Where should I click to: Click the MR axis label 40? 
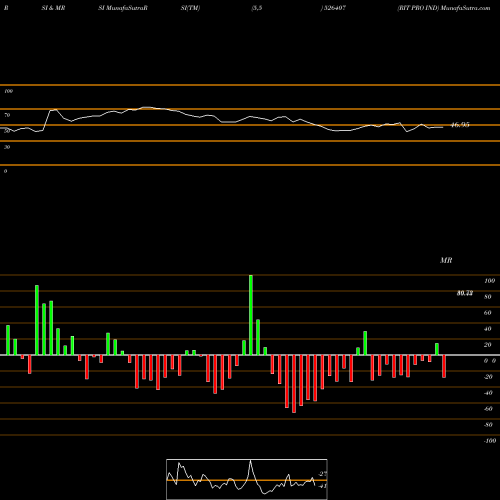click(487, 329)
